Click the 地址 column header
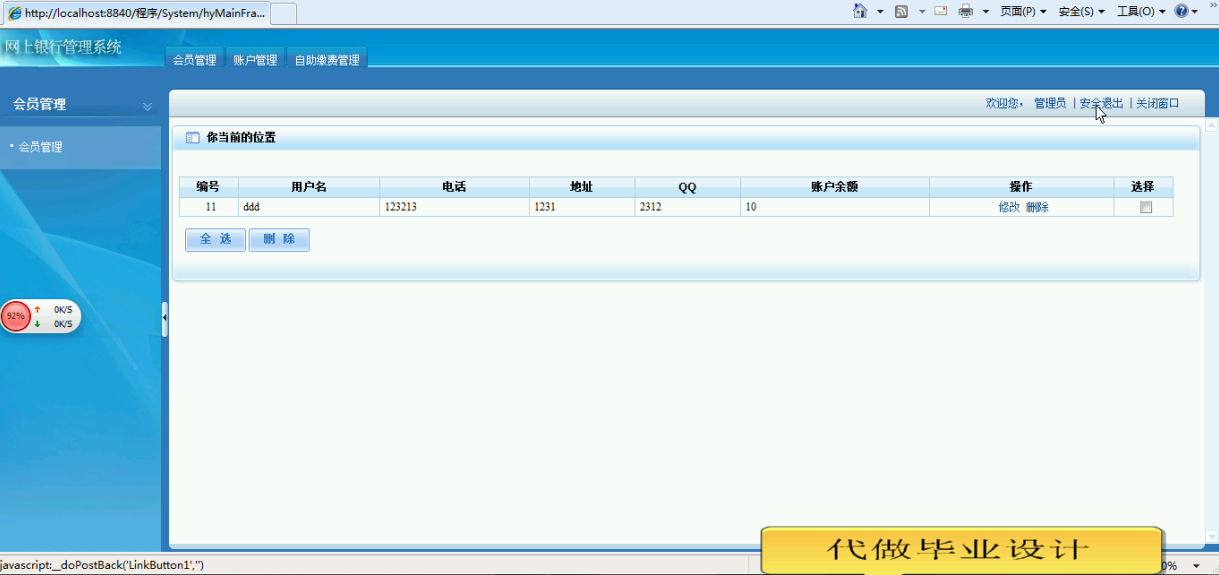 (x=582, y=187)
